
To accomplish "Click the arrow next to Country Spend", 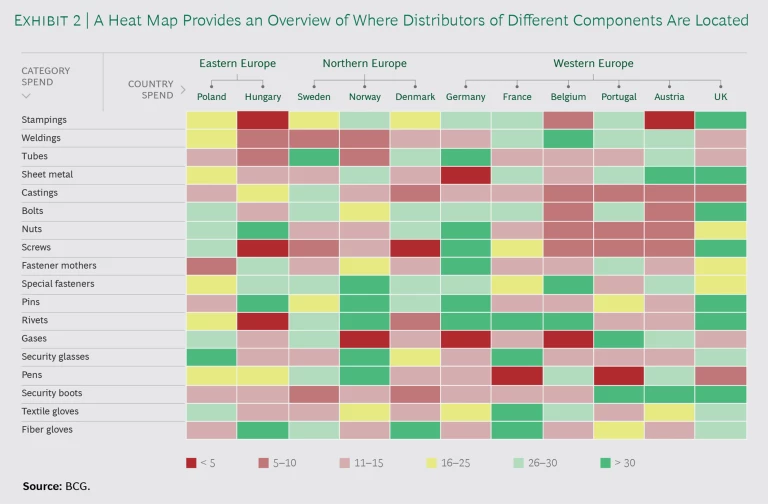I will pyautogui.click(x=183, y=90).
